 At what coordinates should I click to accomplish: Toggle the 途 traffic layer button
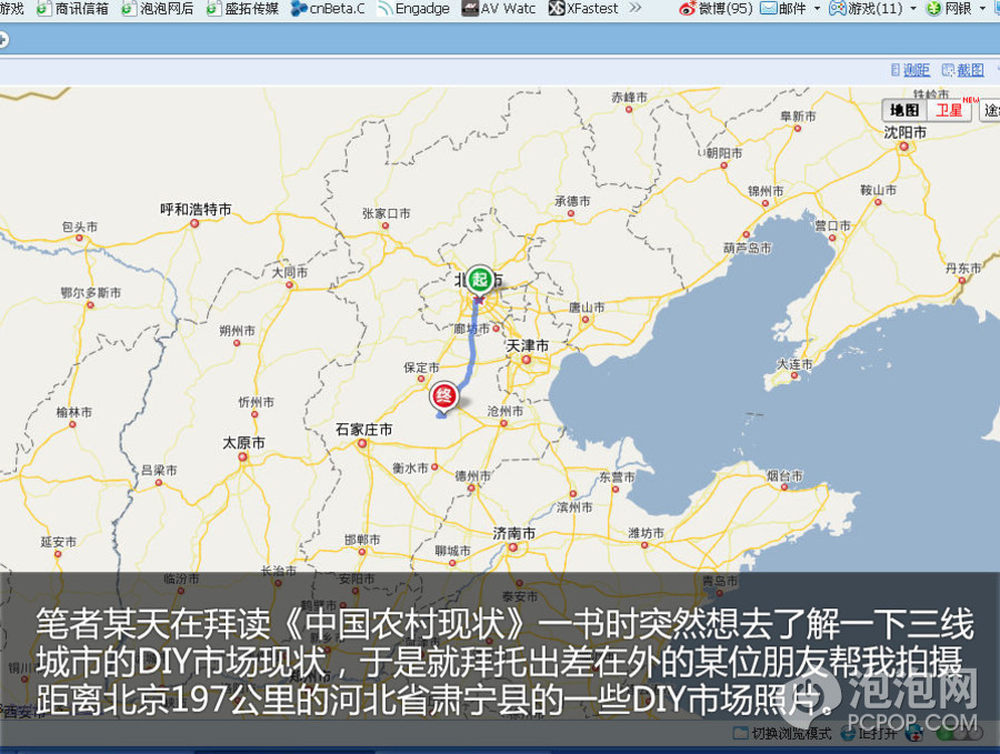(x=990, y=110)
